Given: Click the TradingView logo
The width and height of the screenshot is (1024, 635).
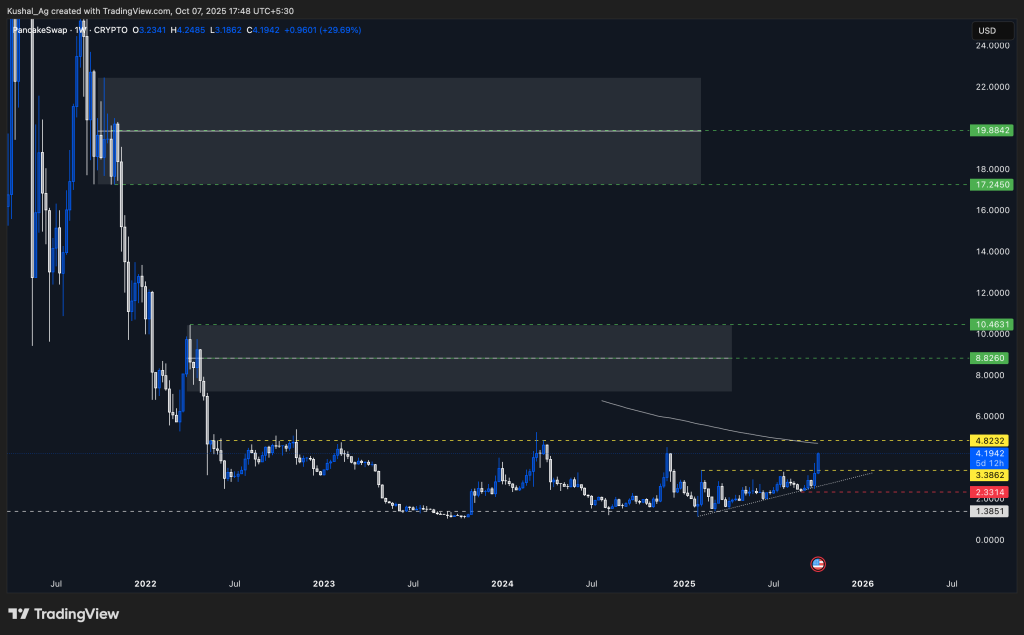Looking at the screenshot, I should tap(63, 614).
